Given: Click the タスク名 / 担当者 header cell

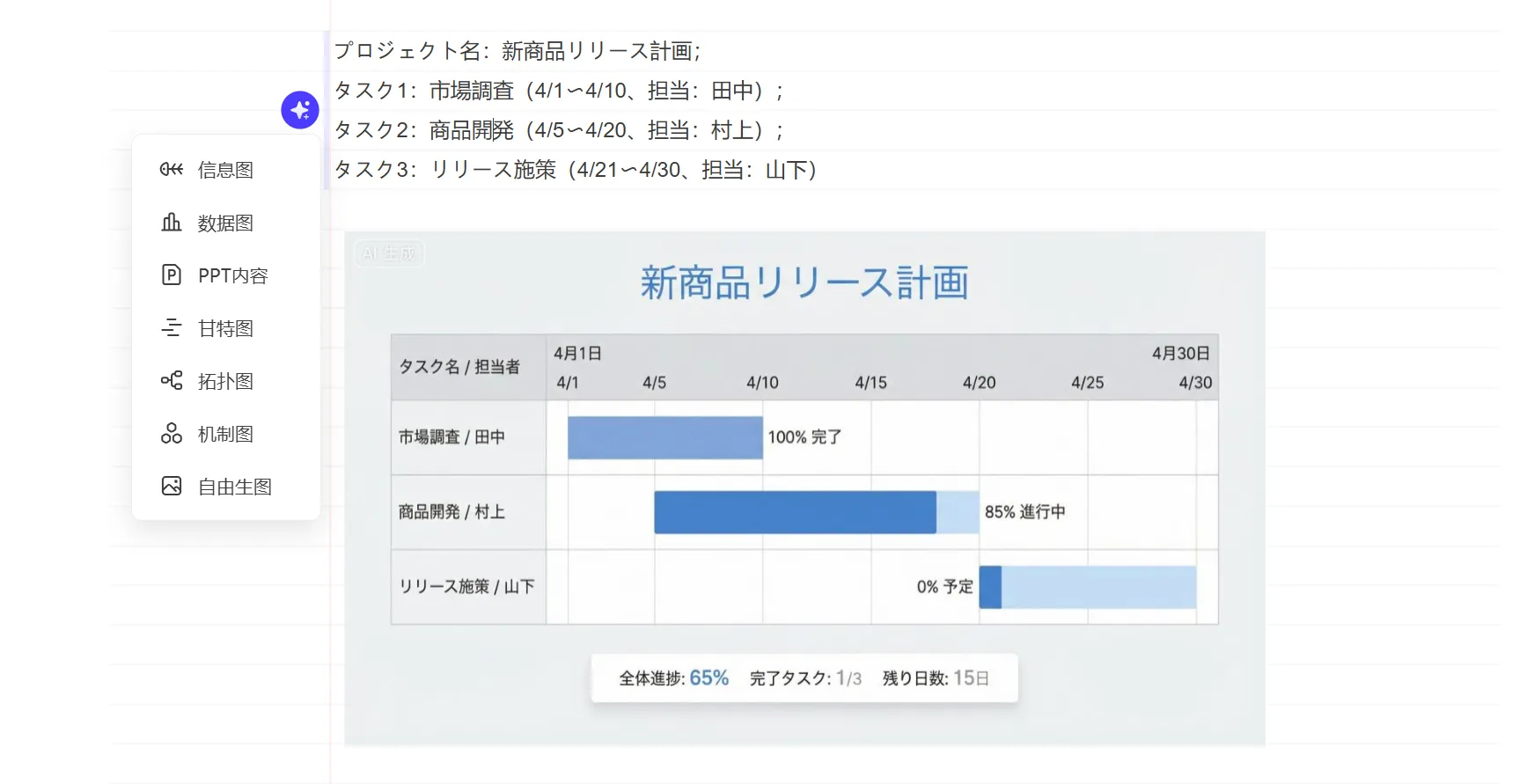Looking at the screenshot, I should pos(459,367).
